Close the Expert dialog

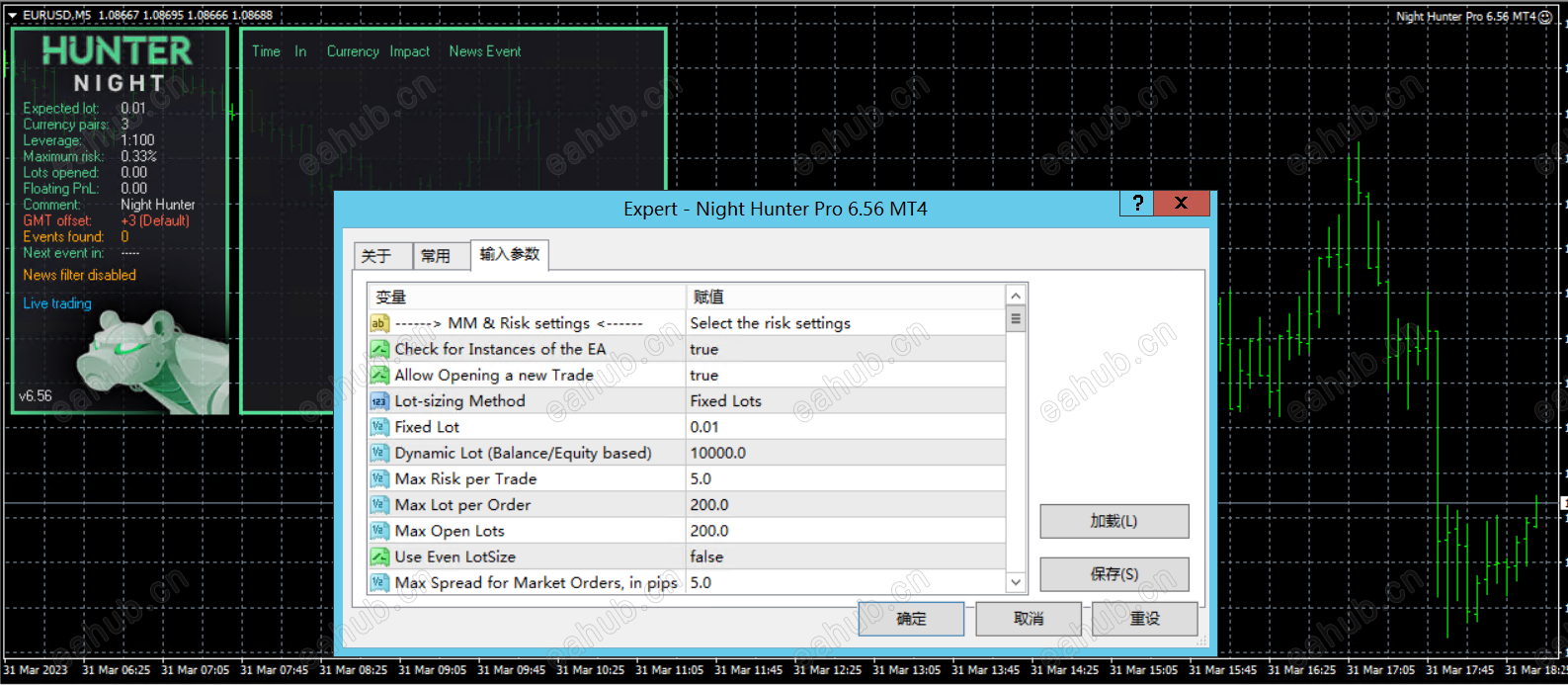1182,203
